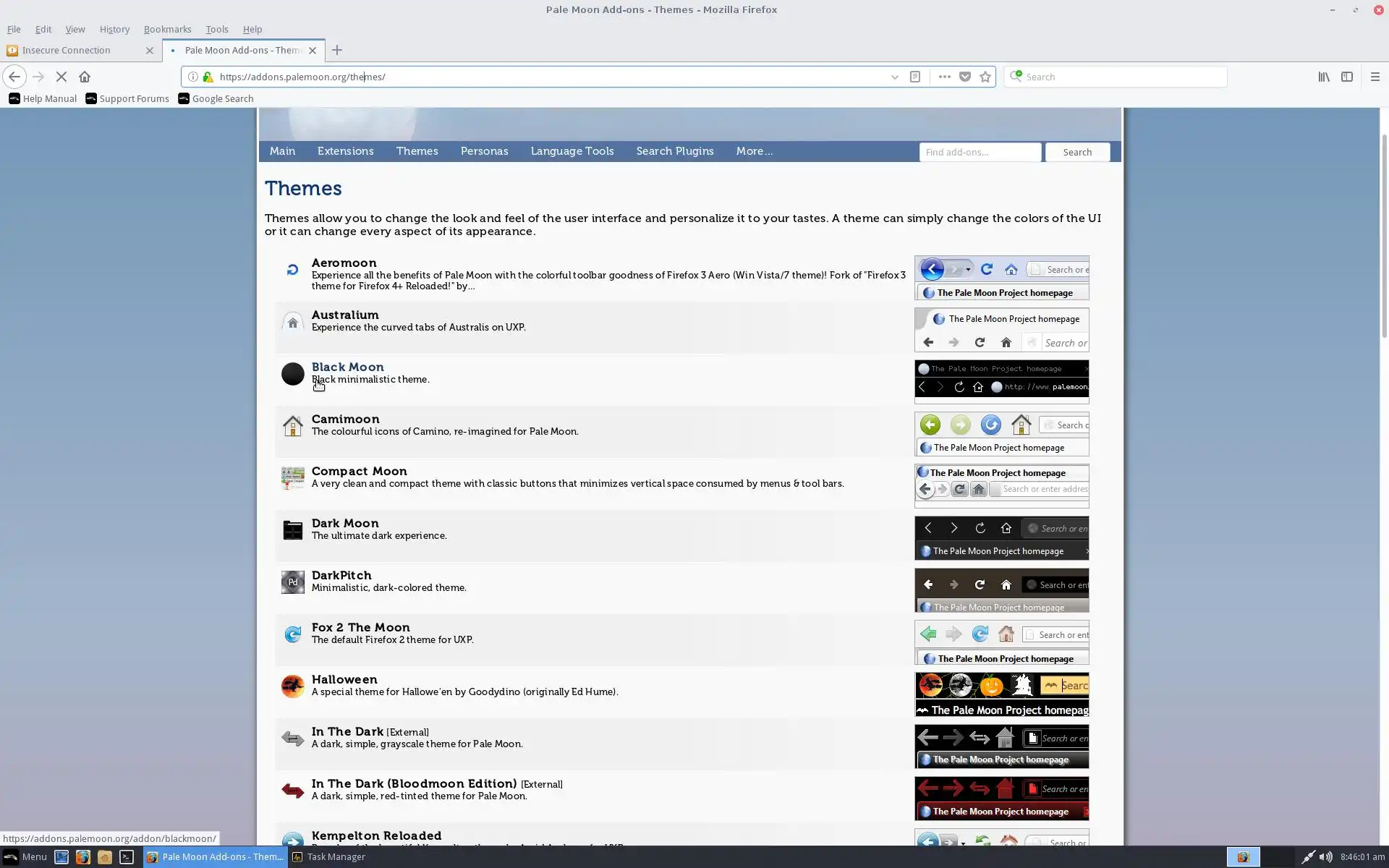Viewport: 1389px width, 868px height.
Task: Open Task Manager from the taskbar
Action: point(329,856)
